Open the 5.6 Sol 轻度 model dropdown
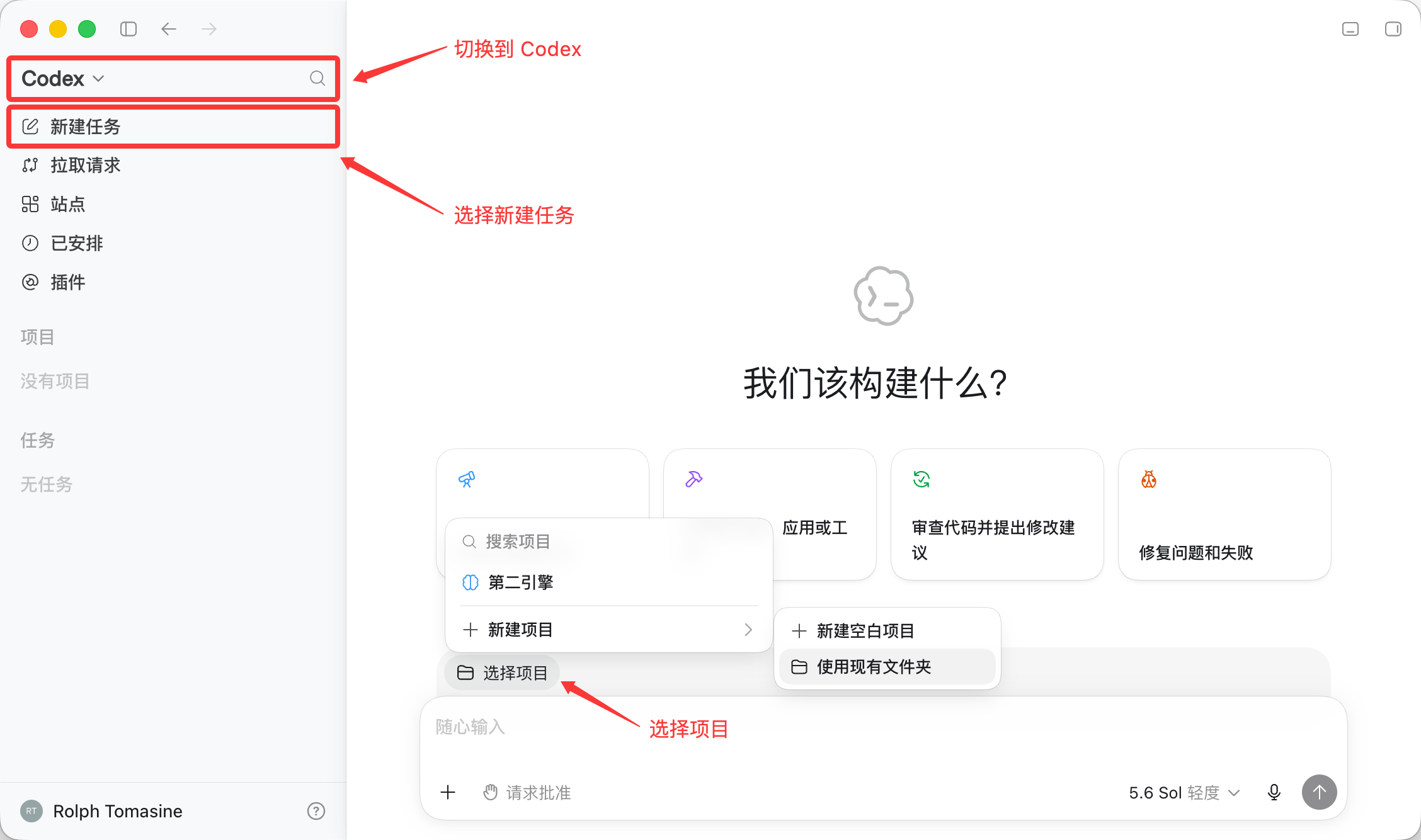 pos(1184,792)
